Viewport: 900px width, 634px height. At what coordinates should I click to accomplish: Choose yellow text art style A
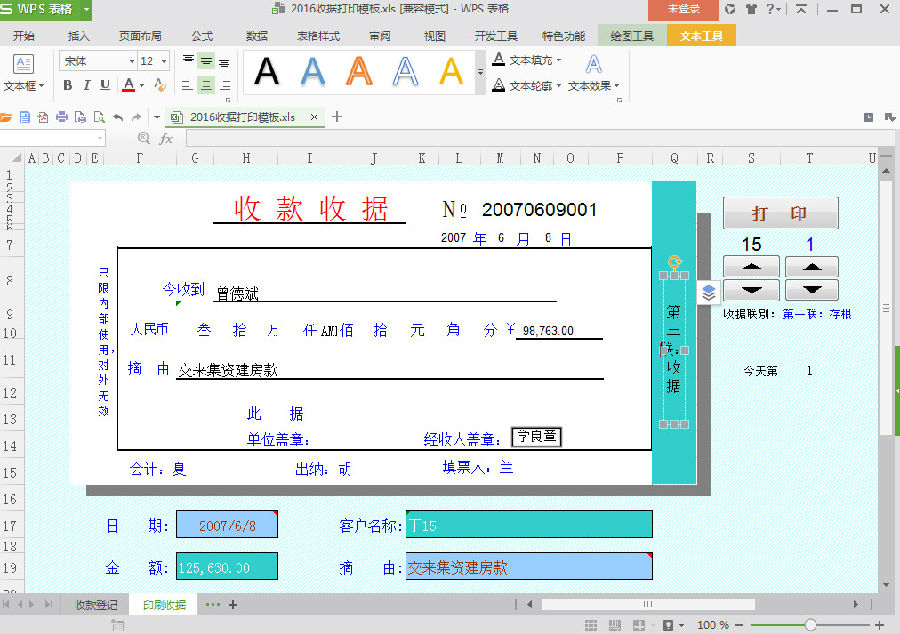[451, 72]
